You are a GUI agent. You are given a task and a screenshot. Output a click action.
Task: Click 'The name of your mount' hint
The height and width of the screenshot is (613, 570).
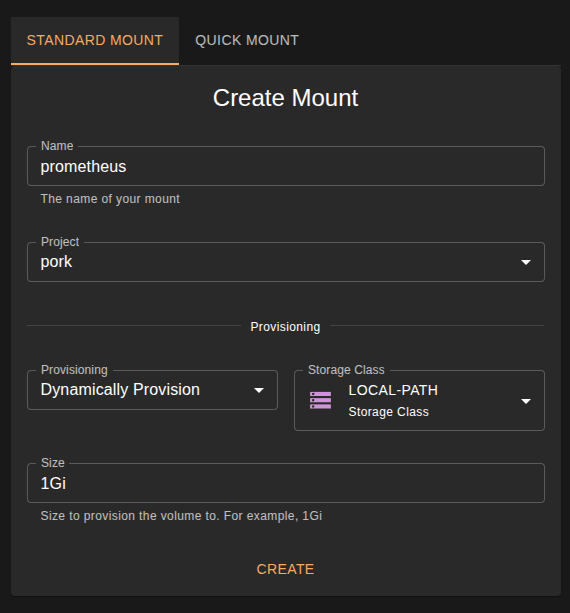tap(110, 199)
